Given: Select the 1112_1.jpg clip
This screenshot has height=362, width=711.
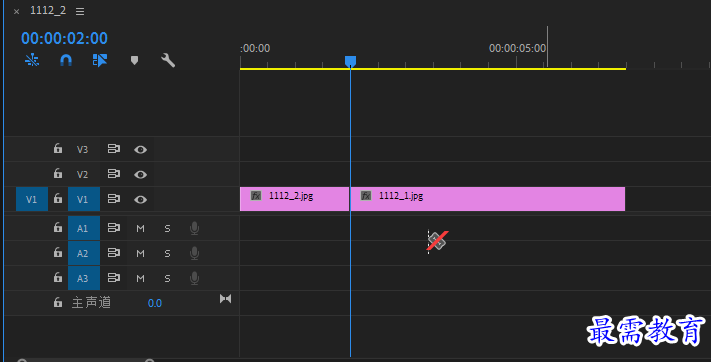Looking at the screenshot, I should (x=487, y=199).
